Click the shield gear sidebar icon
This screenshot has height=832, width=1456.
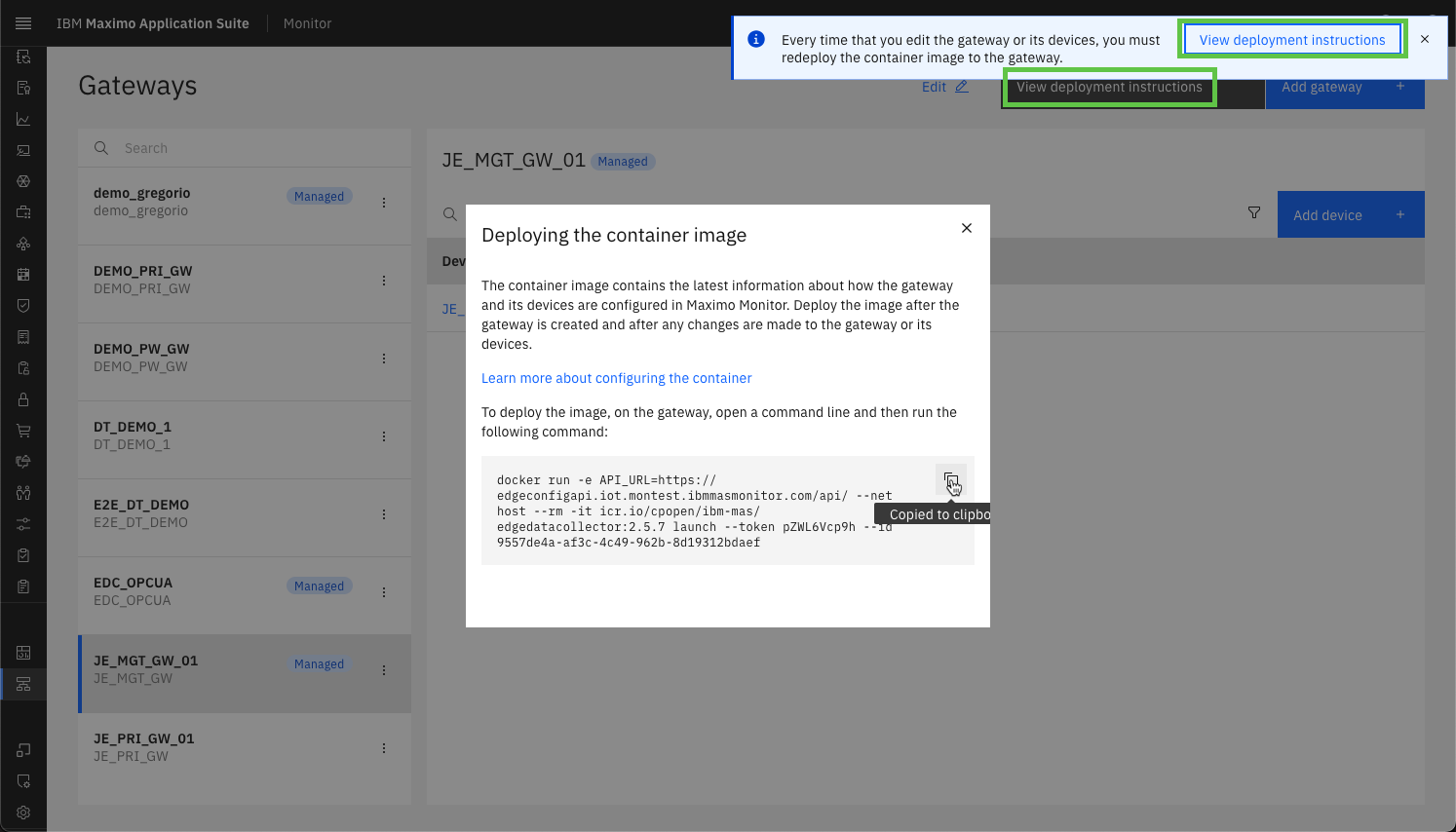point(23,781)
